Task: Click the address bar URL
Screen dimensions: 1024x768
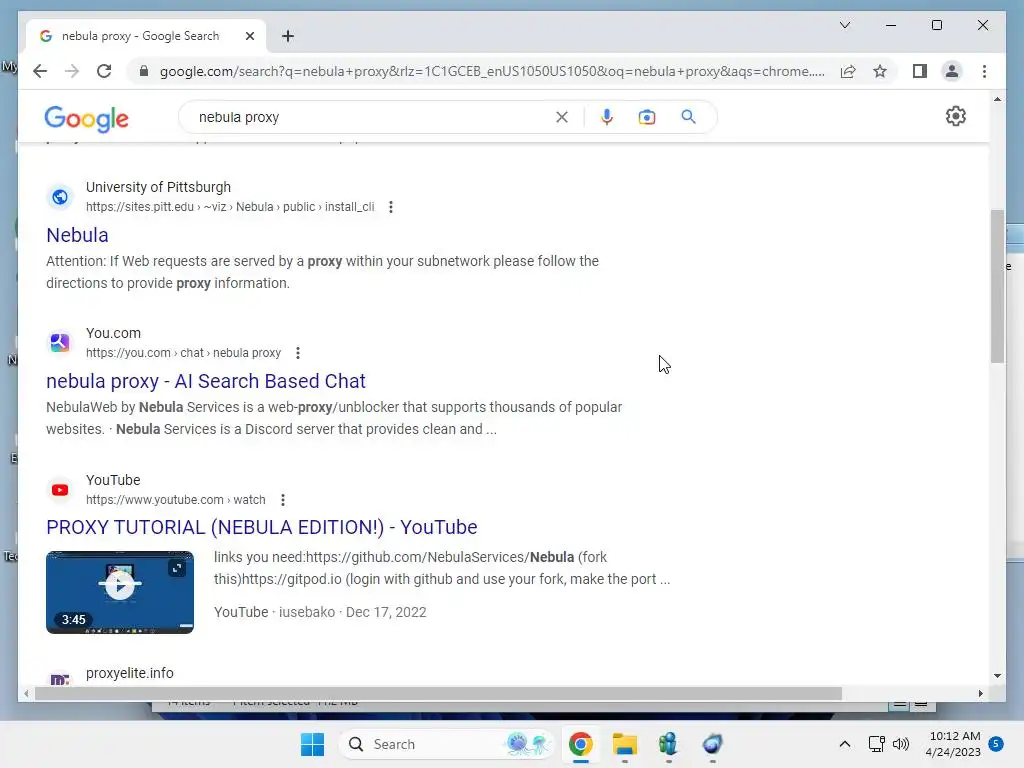Action: (x=492, y=71)
